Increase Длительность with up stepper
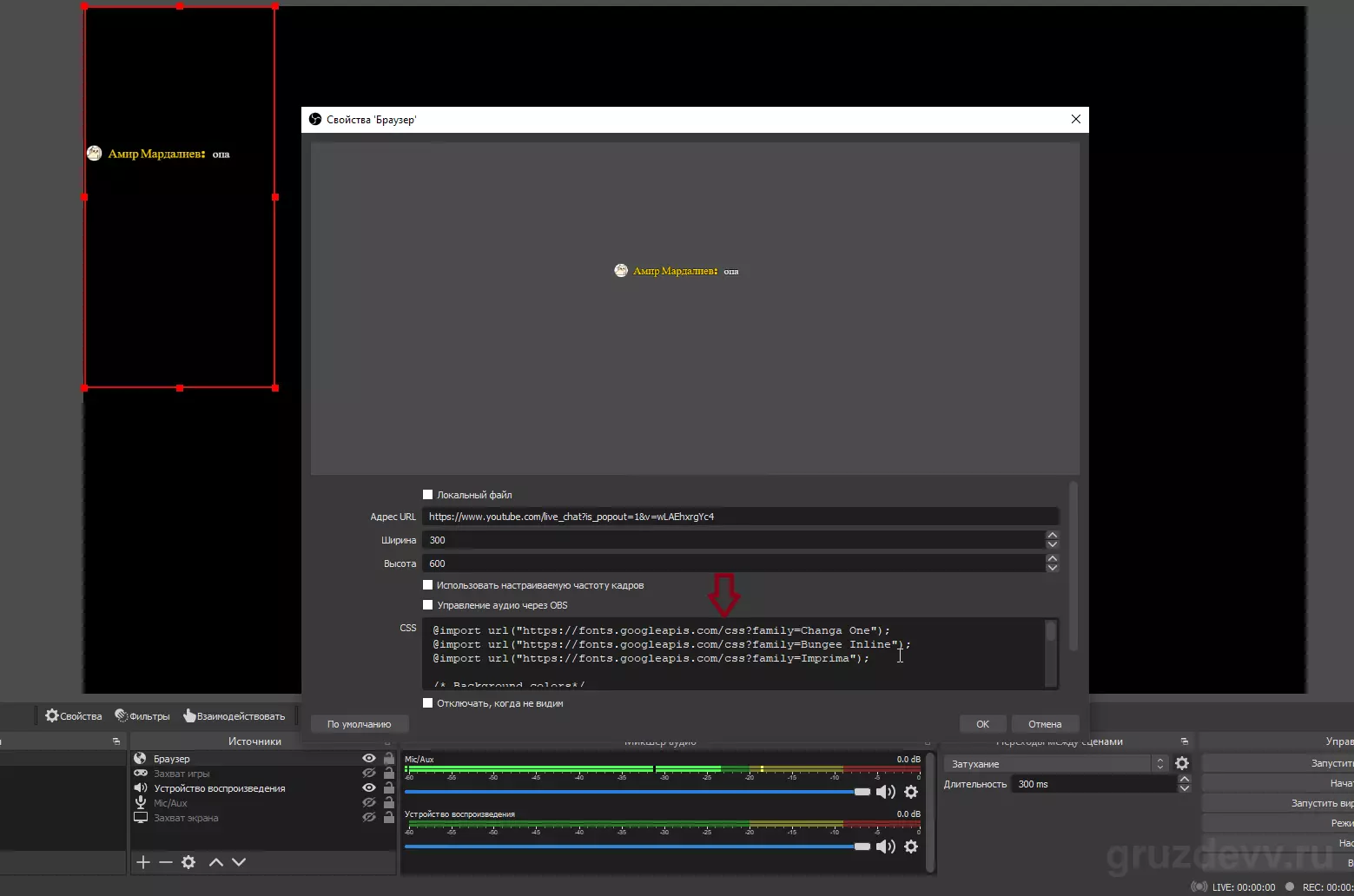The height and width of the screenshot is (896, 1354). coord(1184,780)
